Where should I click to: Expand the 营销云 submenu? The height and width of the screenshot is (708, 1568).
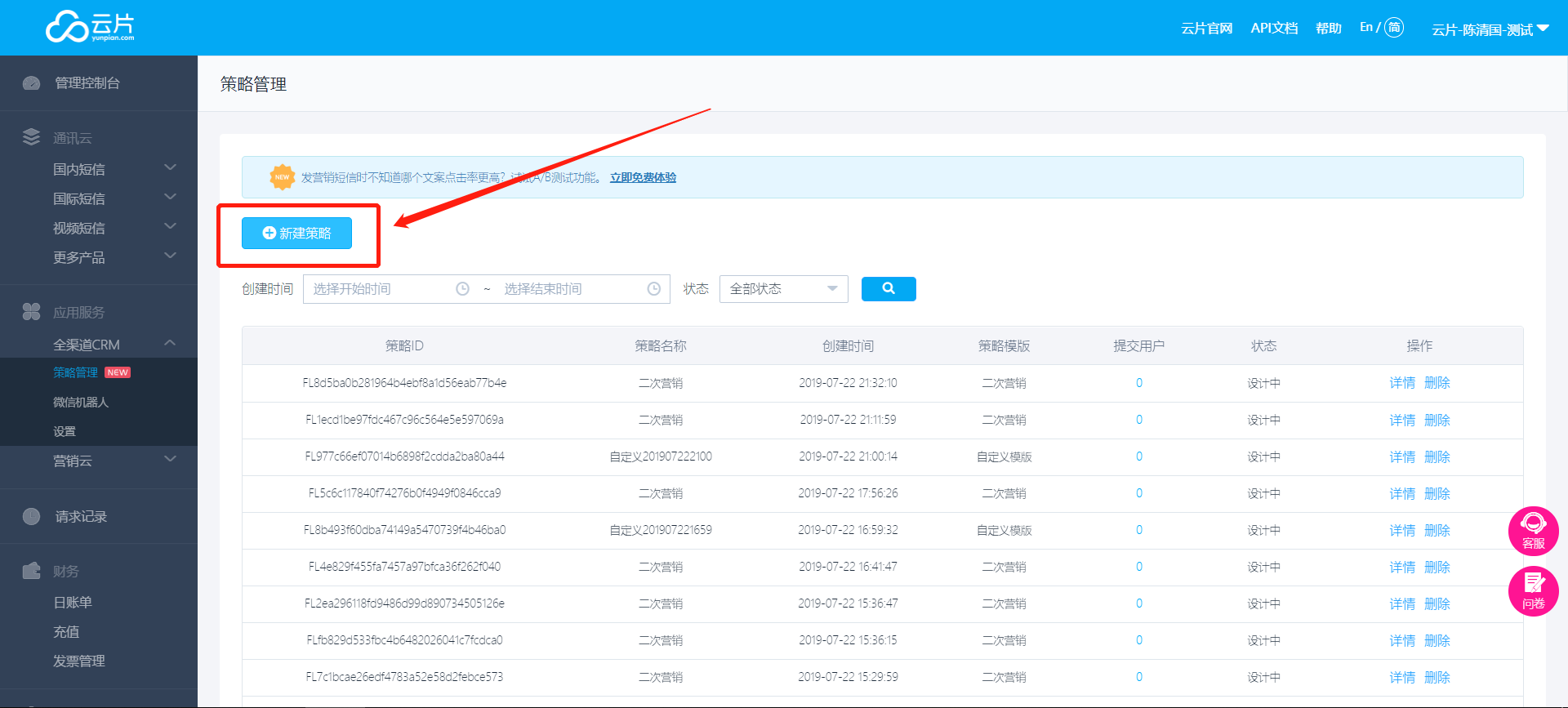[170, 460]
